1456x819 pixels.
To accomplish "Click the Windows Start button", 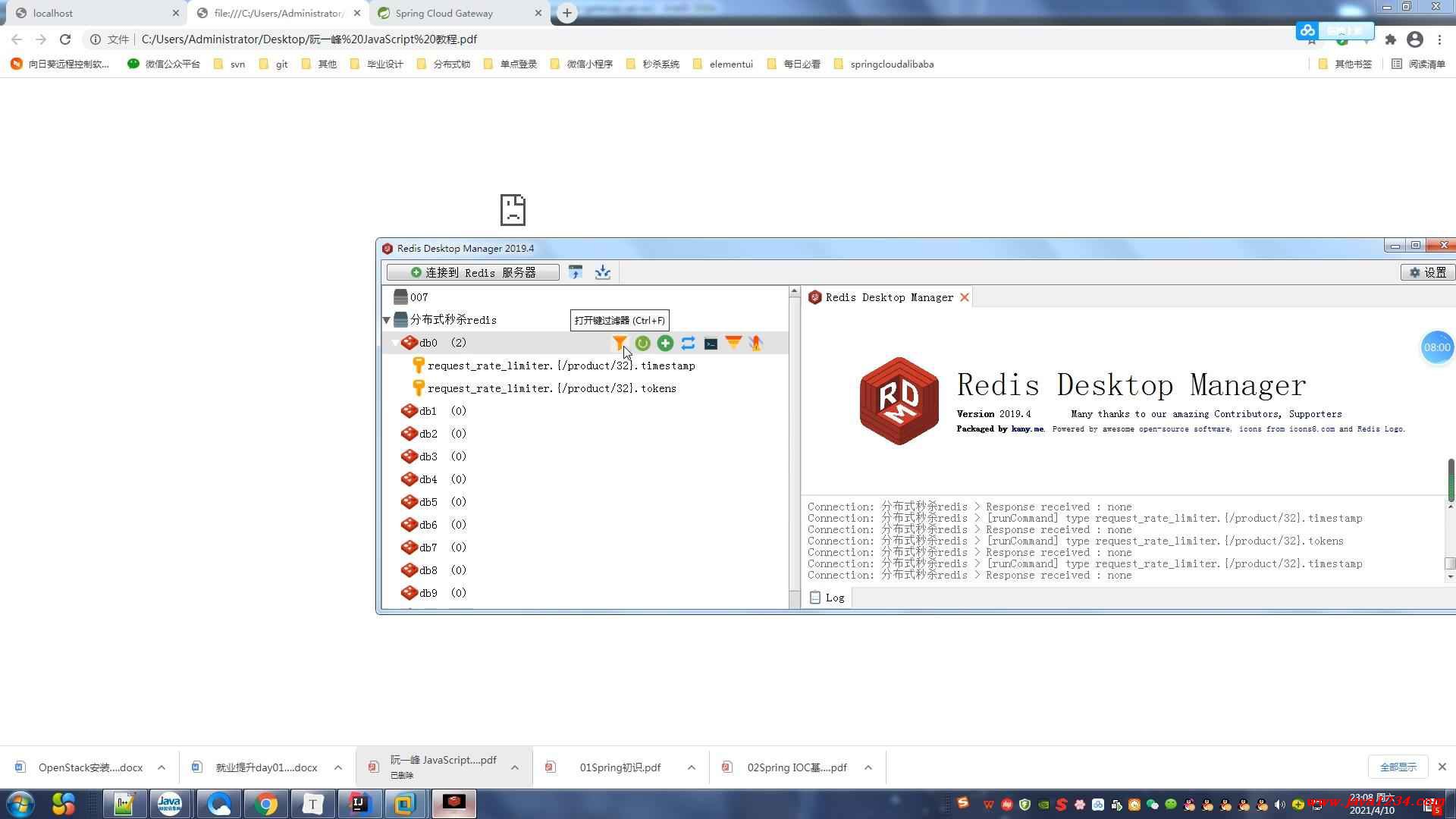I will pos(20,804).
